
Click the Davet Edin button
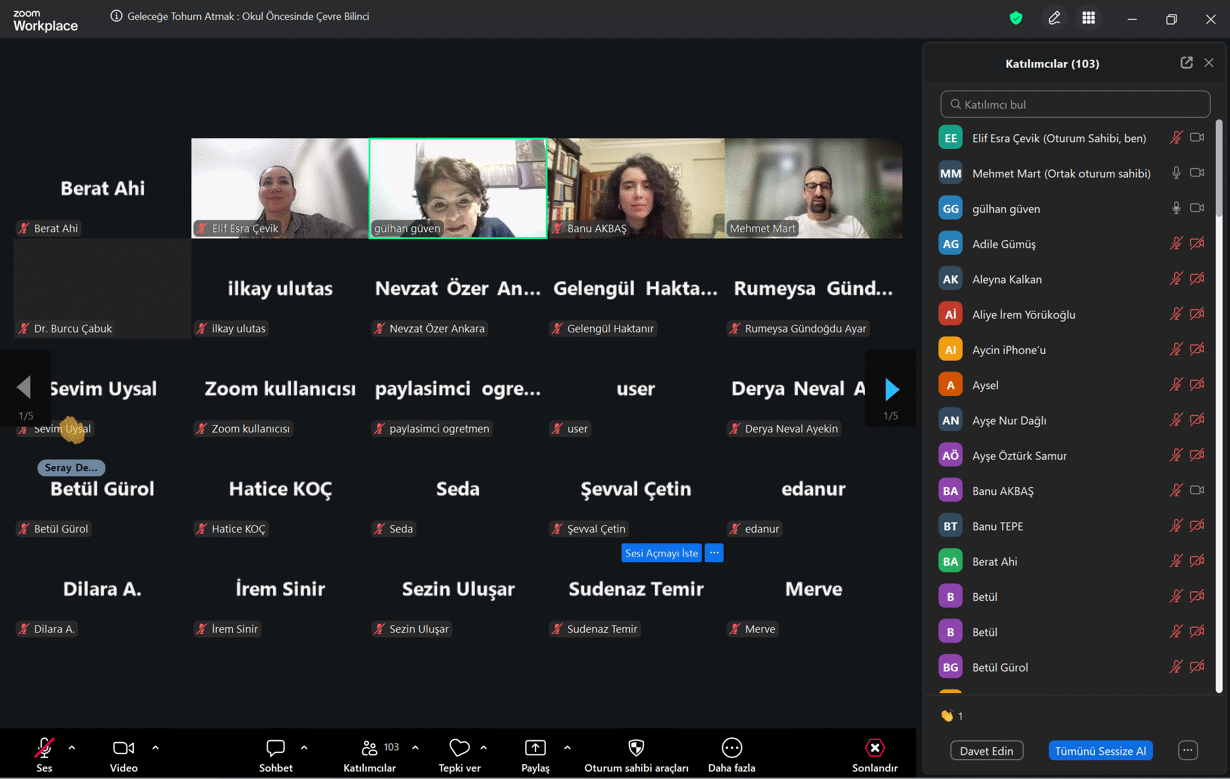[x=987, y=751]
